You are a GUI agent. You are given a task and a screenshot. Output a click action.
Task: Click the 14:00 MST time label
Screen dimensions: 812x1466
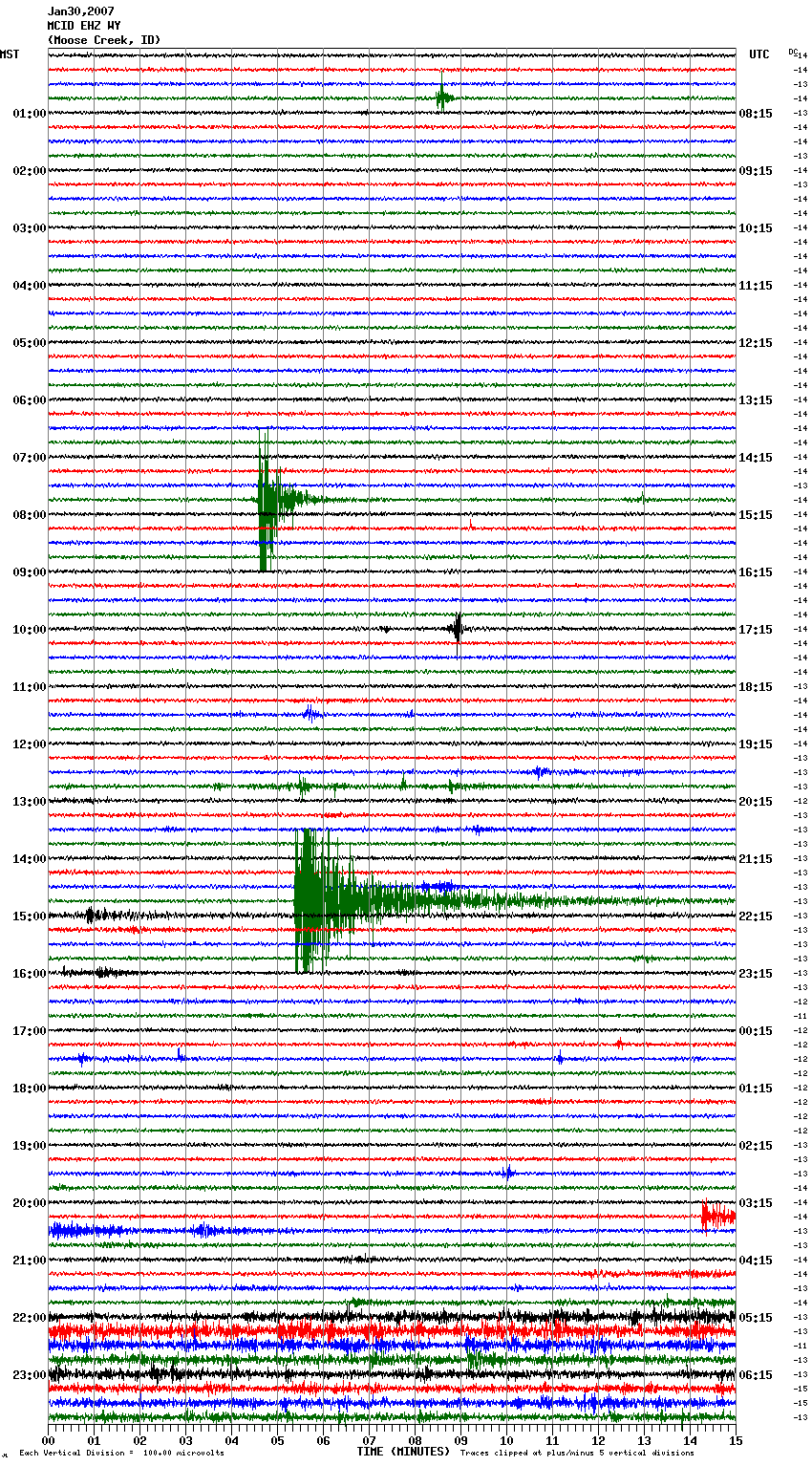coord(30,859)
